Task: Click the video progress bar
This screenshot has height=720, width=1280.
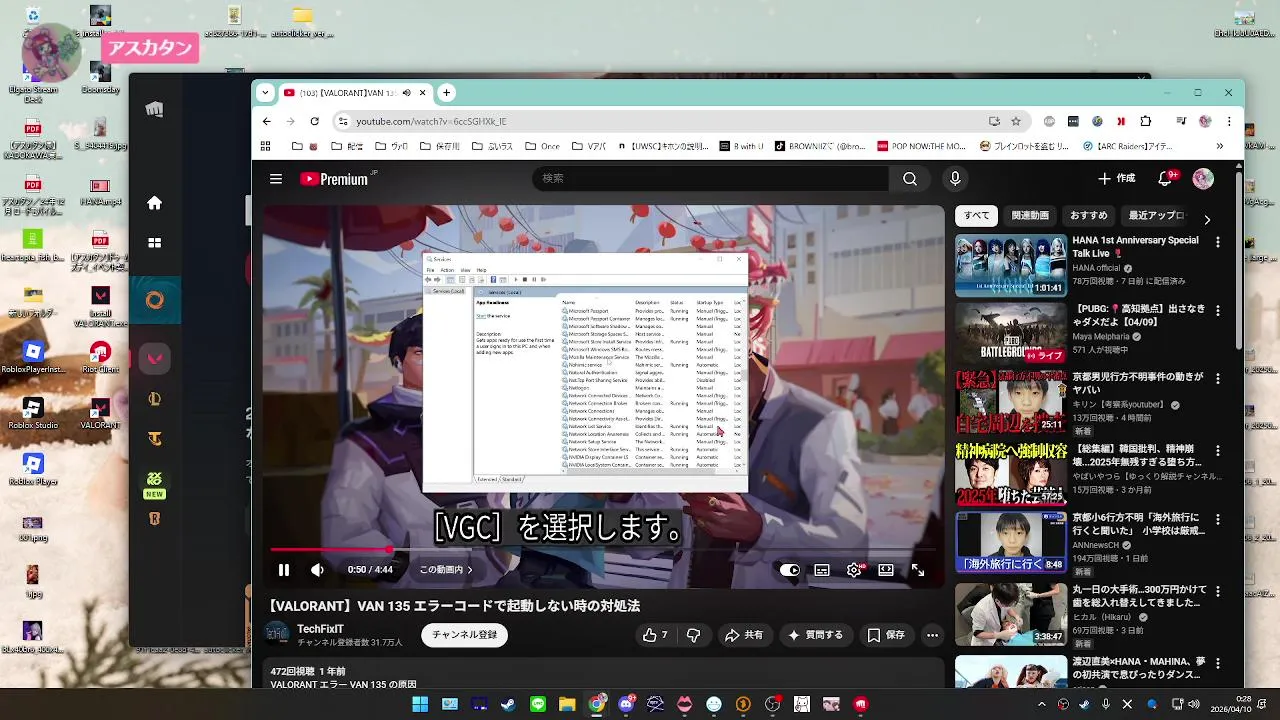Action: 604,549
